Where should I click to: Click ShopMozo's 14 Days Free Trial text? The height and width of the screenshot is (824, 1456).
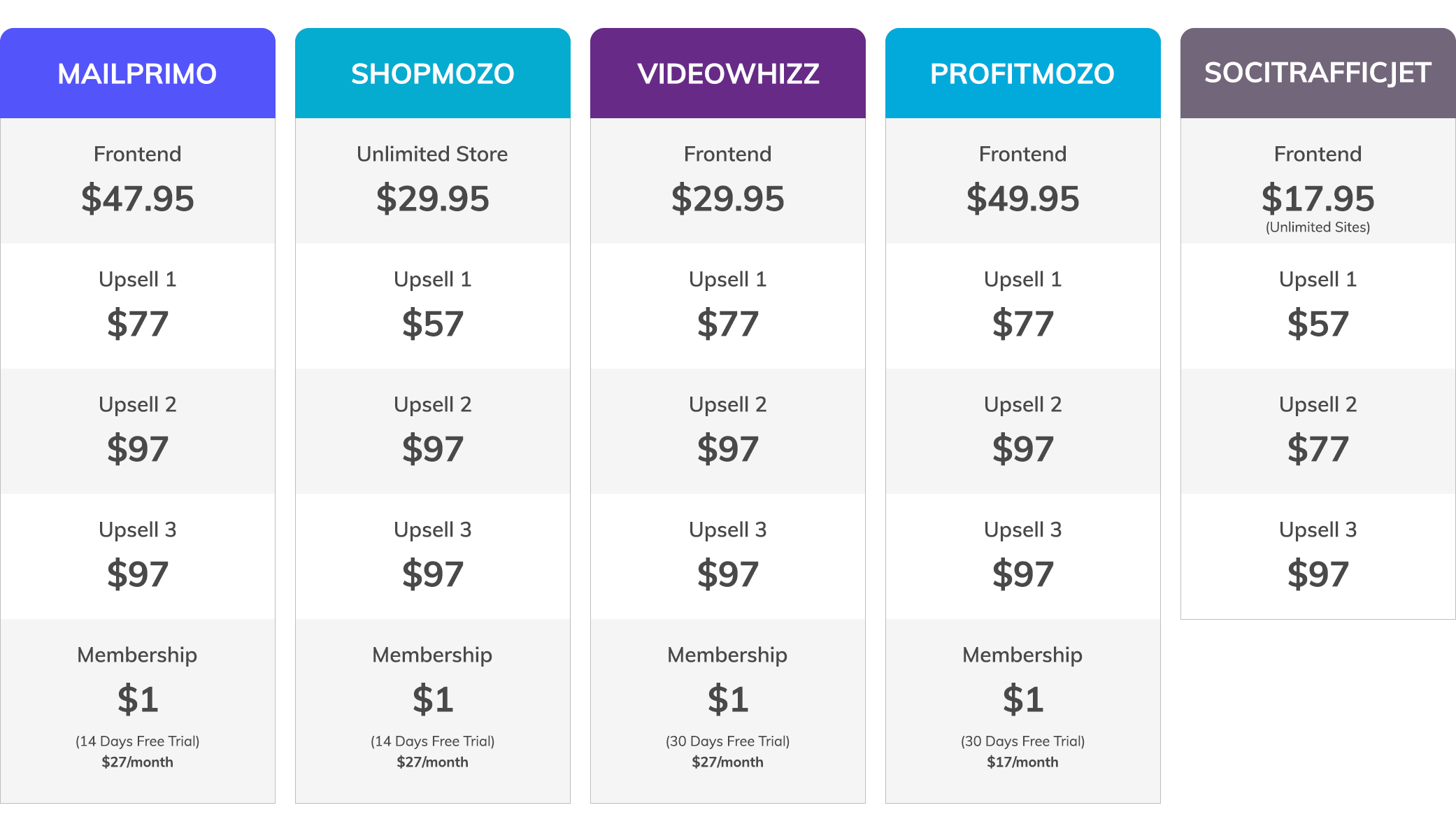point(432,741)
